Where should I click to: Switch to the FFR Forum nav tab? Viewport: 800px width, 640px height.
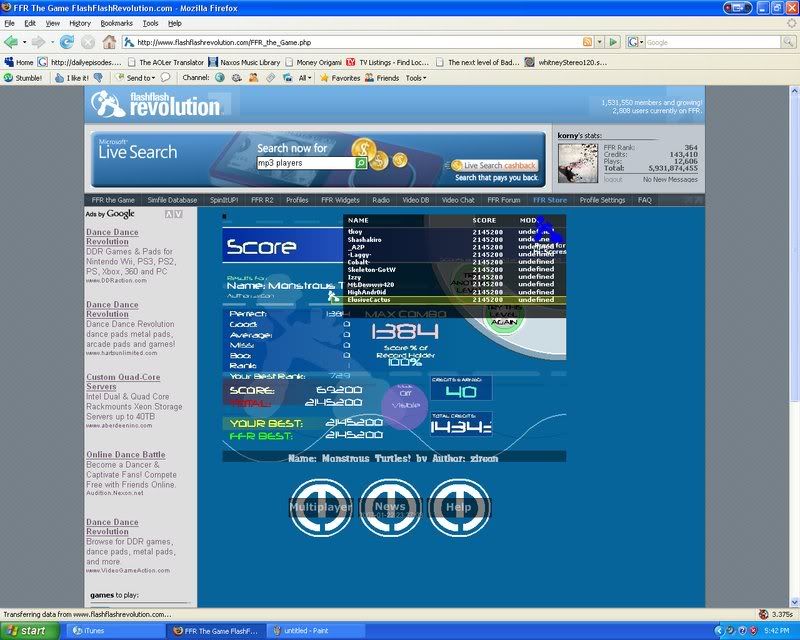[x=506, y=200]
